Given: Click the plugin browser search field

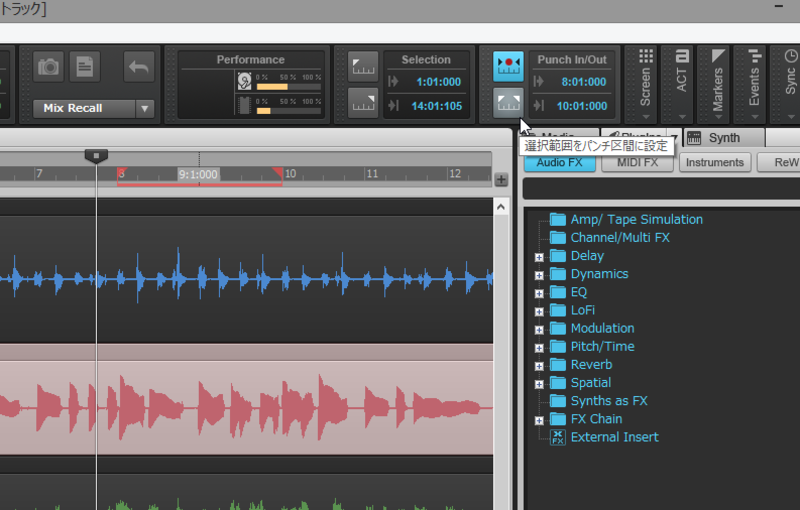Looking at the screenshot, I should point(661,189).
